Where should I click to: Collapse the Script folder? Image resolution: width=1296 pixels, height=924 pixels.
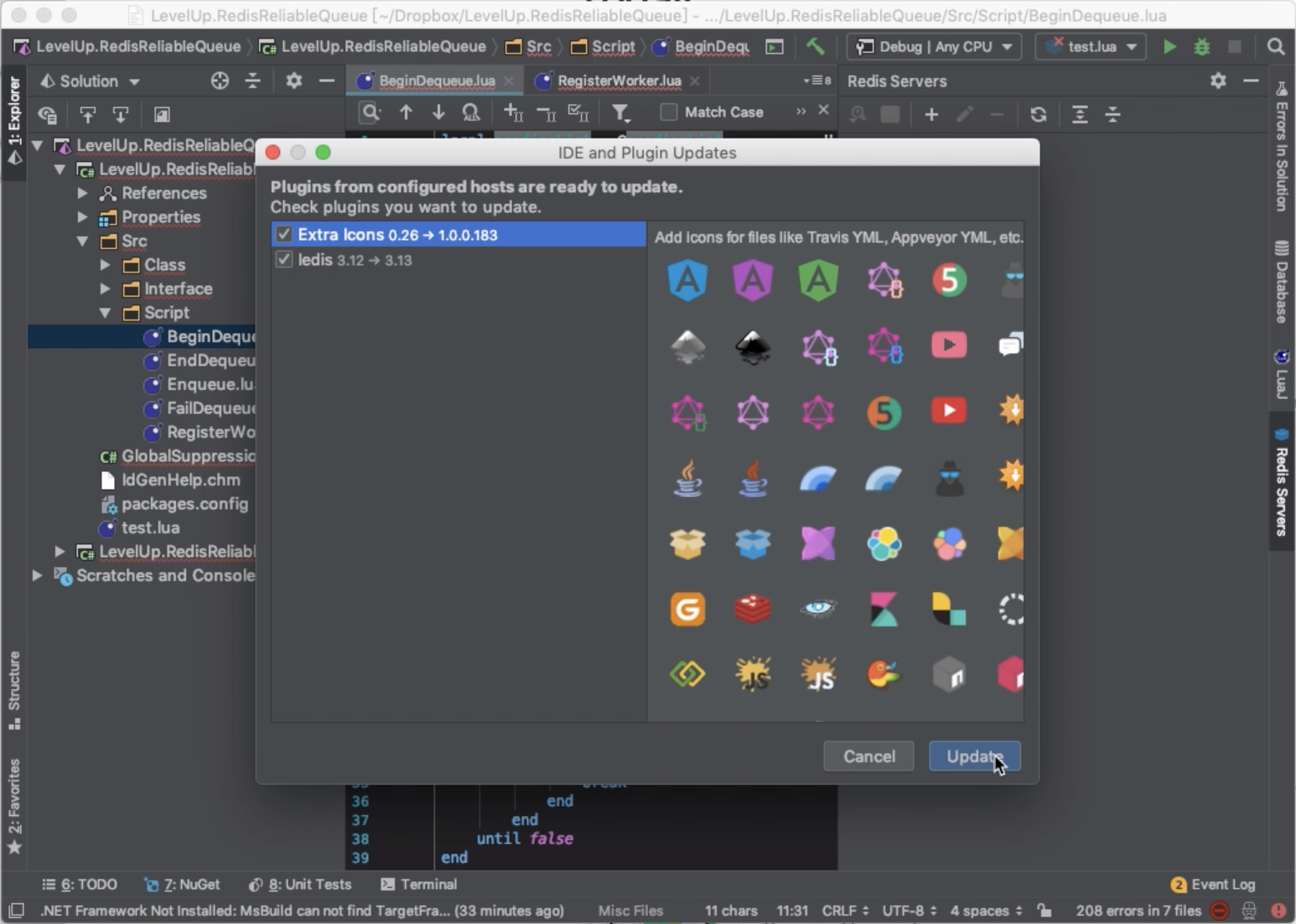pos(105,312)
